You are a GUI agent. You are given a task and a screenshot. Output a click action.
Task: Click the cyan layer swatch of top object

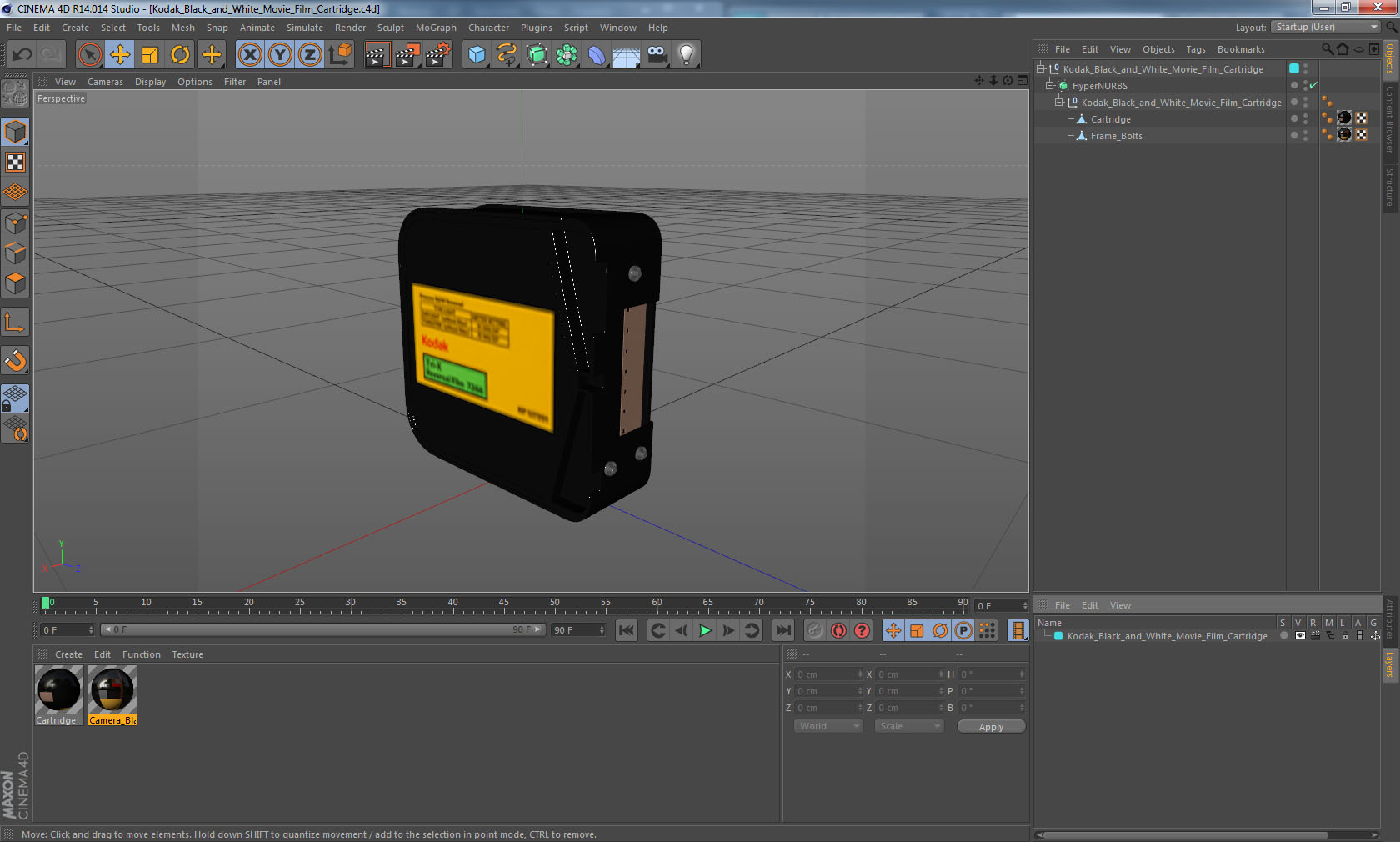coord(1294,68)
